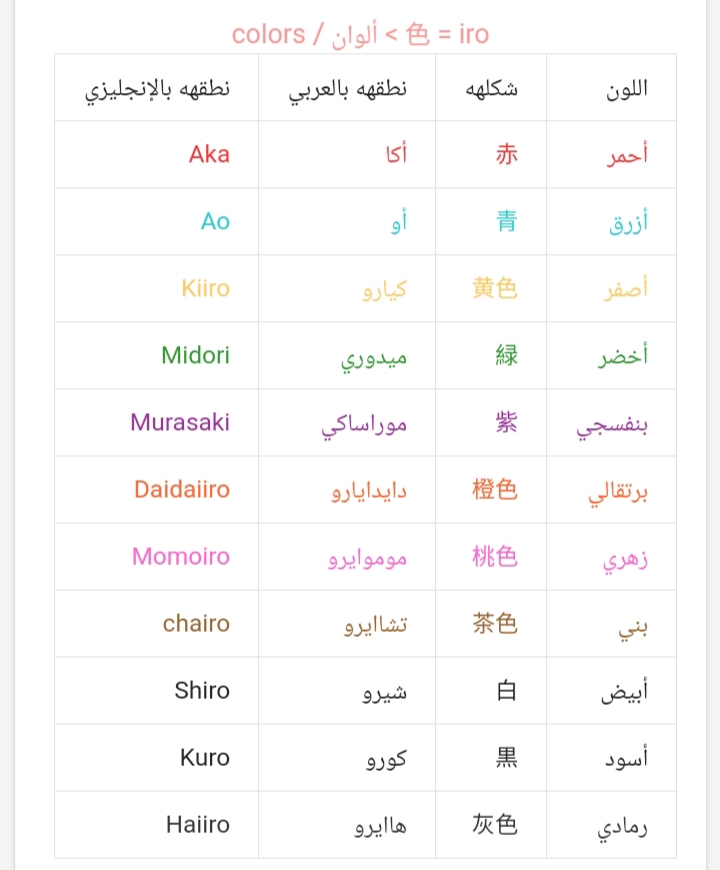Screen dimensions: 720x870
Task: Click the brown "chairo" cell
Action: 196,623
